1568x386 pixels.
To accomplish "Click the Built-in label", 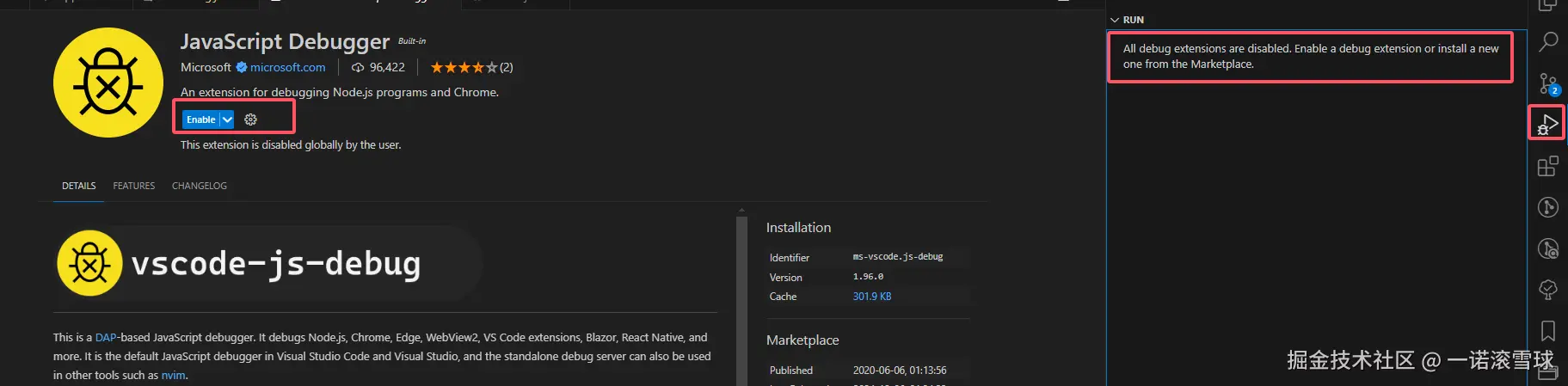I will (412, 41).
